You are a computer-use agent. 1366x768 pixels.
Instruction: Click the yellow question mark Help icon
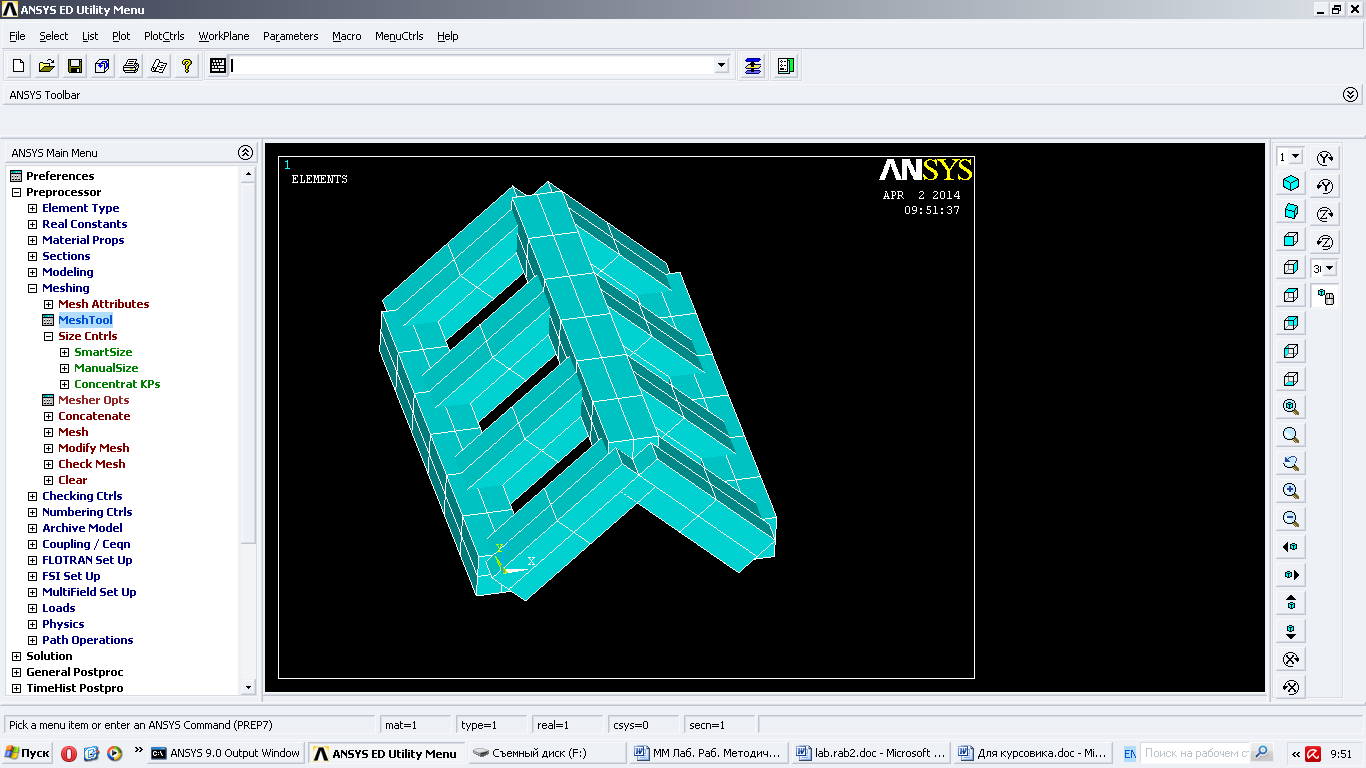click(187, 66)
